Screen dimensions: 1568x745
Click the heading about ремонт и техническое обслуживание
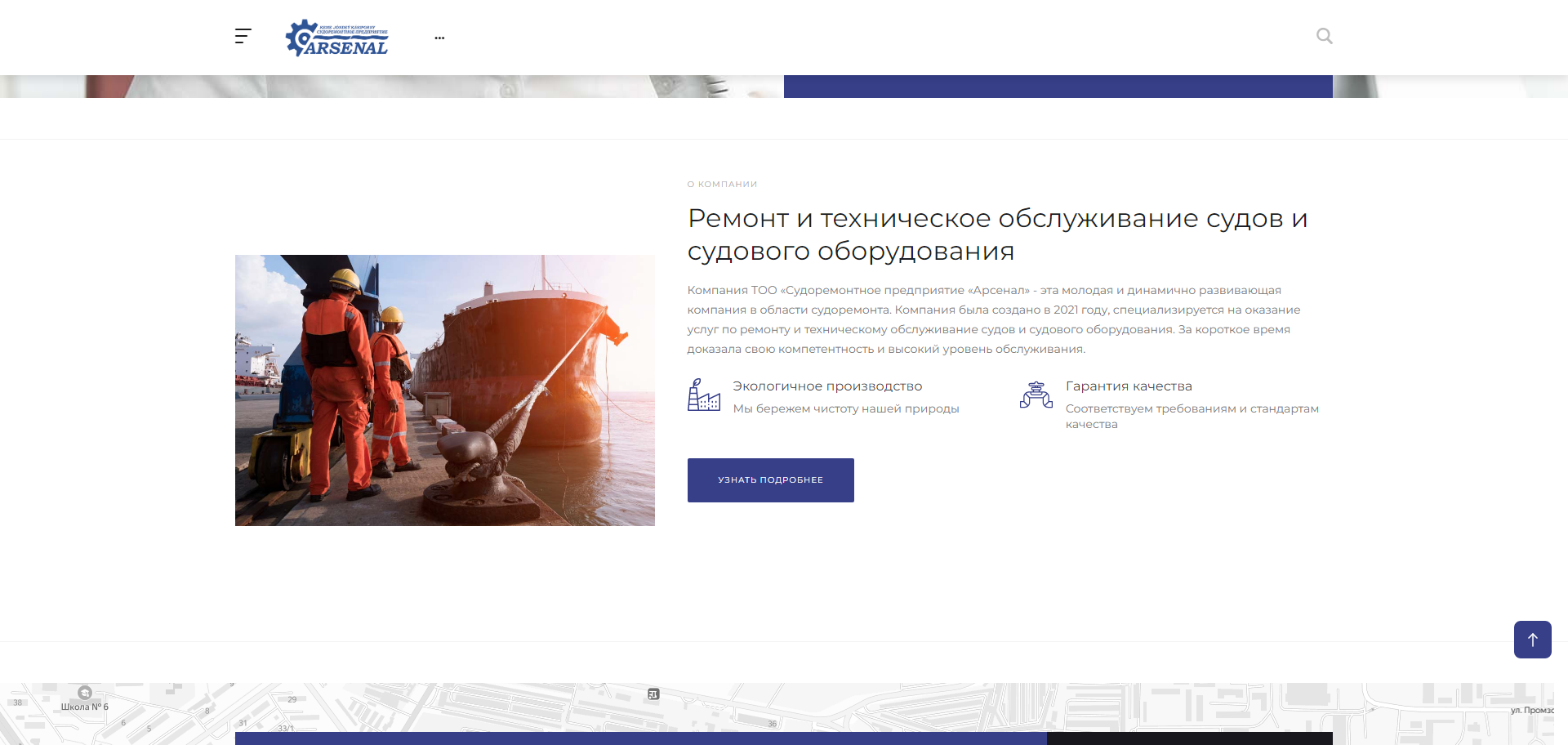pos(997,234)
